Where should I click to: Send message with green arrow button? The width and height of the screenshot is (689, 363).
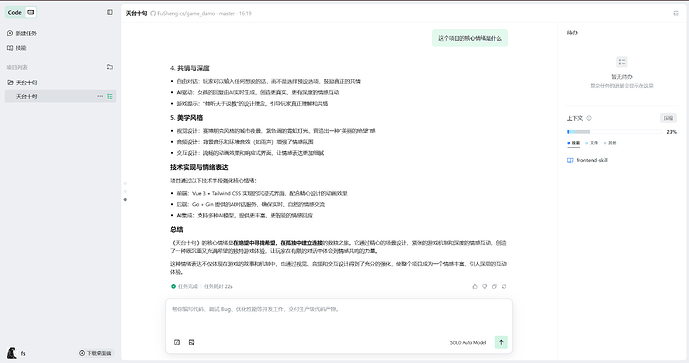click(501, 342)
